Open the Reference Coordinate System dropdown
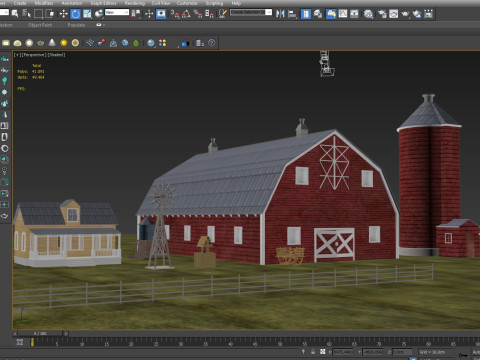 pyautogui.click(x=117, y=12)
